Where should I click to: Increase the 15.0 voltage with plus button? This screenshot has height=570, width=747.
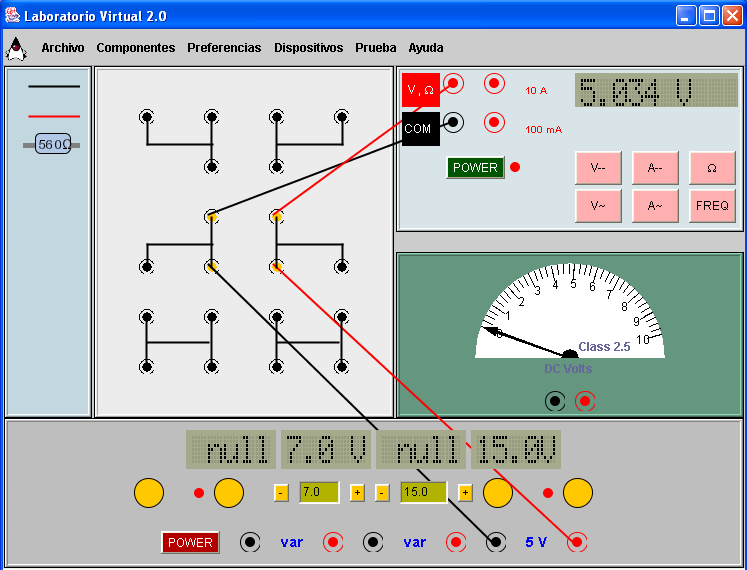pos(465,492)
